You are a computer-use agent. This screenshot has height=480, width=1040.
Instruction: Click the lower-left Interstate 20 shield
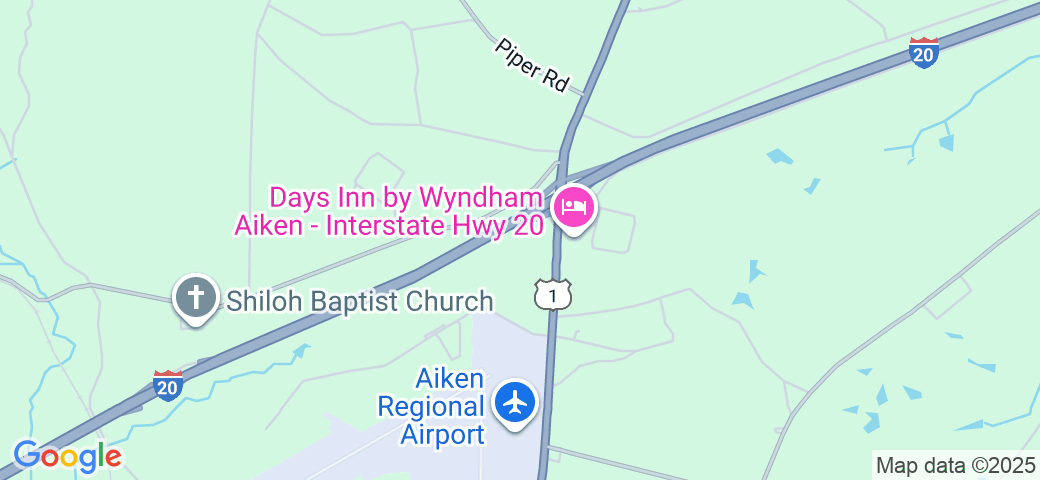(168, 385)
